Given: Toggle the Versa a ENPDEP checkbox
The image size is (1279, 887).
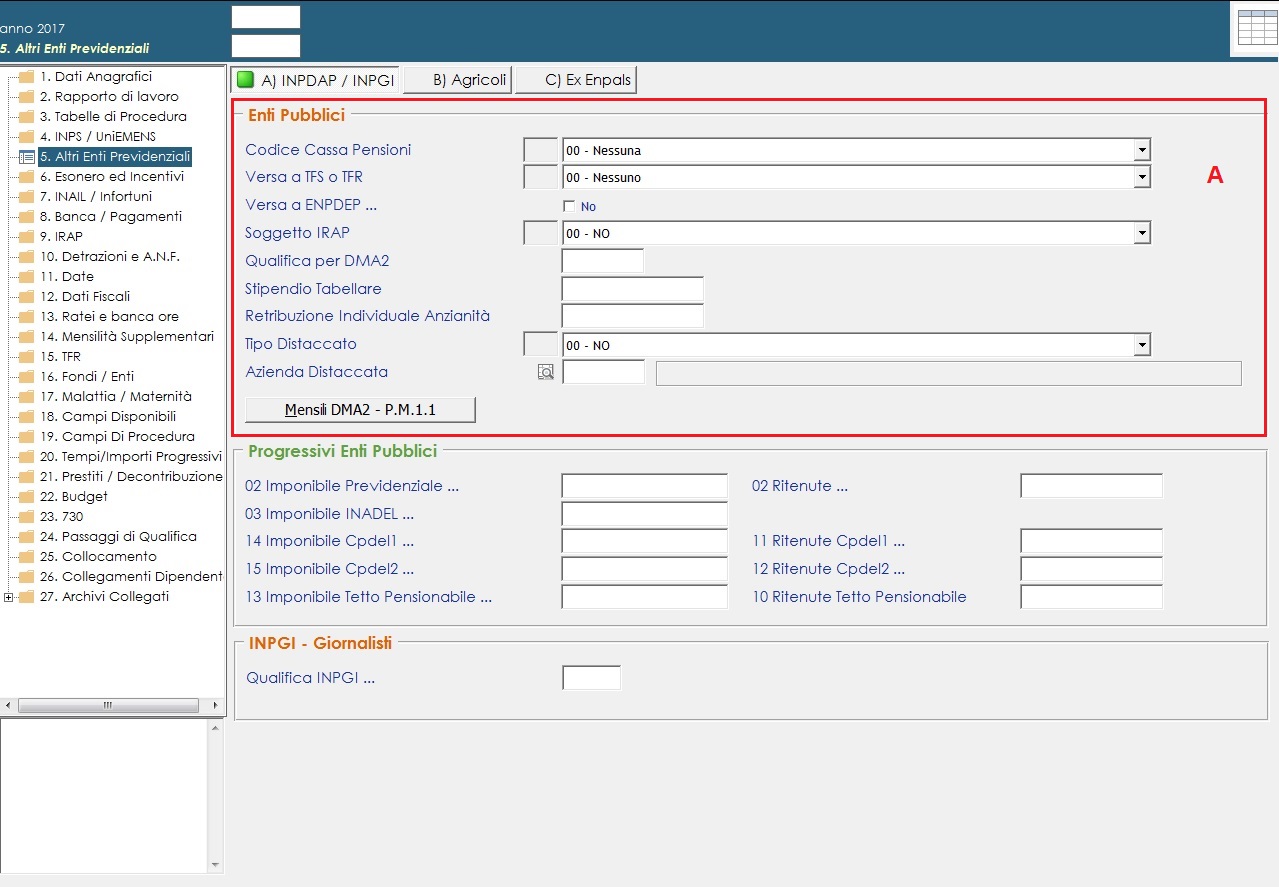Looking at the screenshot, I should 569,206.
